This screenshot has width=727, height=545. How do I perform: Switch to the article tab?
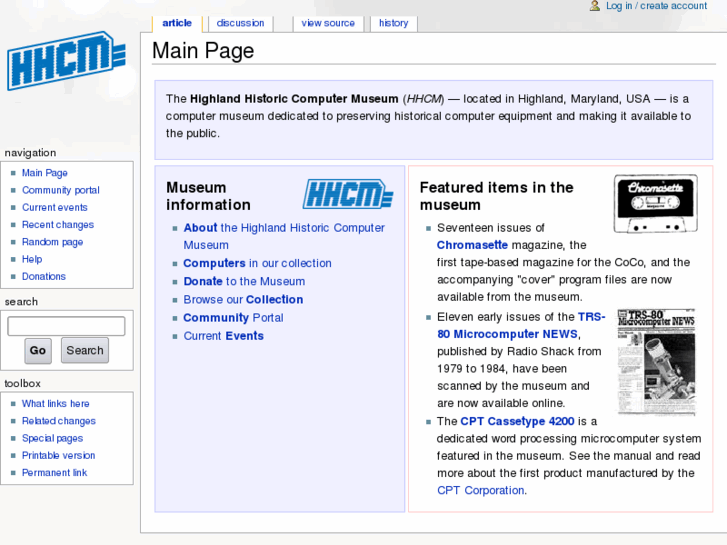tap(177, 23)
